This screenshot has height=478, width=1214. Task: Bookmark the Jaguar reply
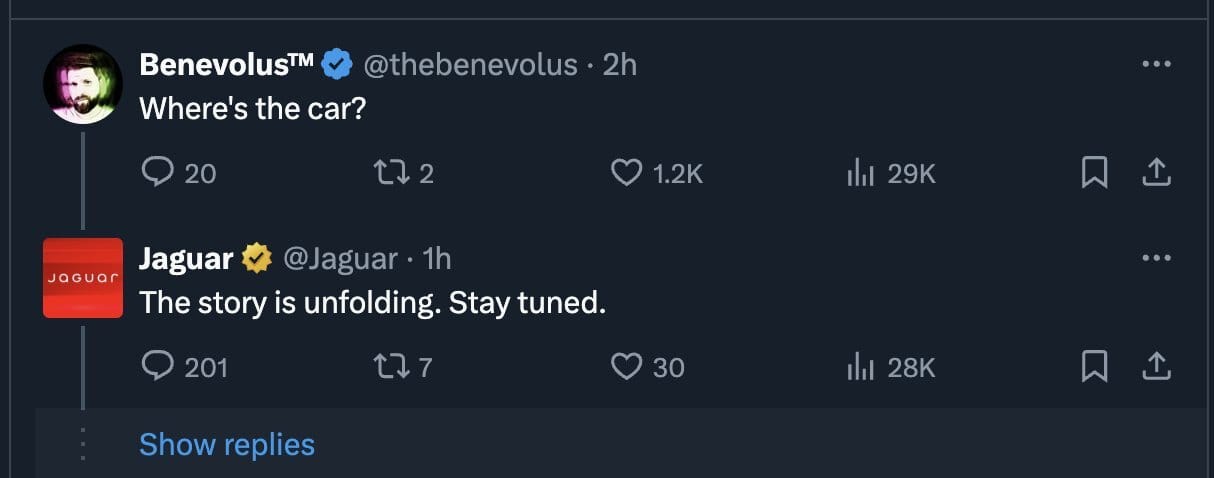pos(1095,367)
